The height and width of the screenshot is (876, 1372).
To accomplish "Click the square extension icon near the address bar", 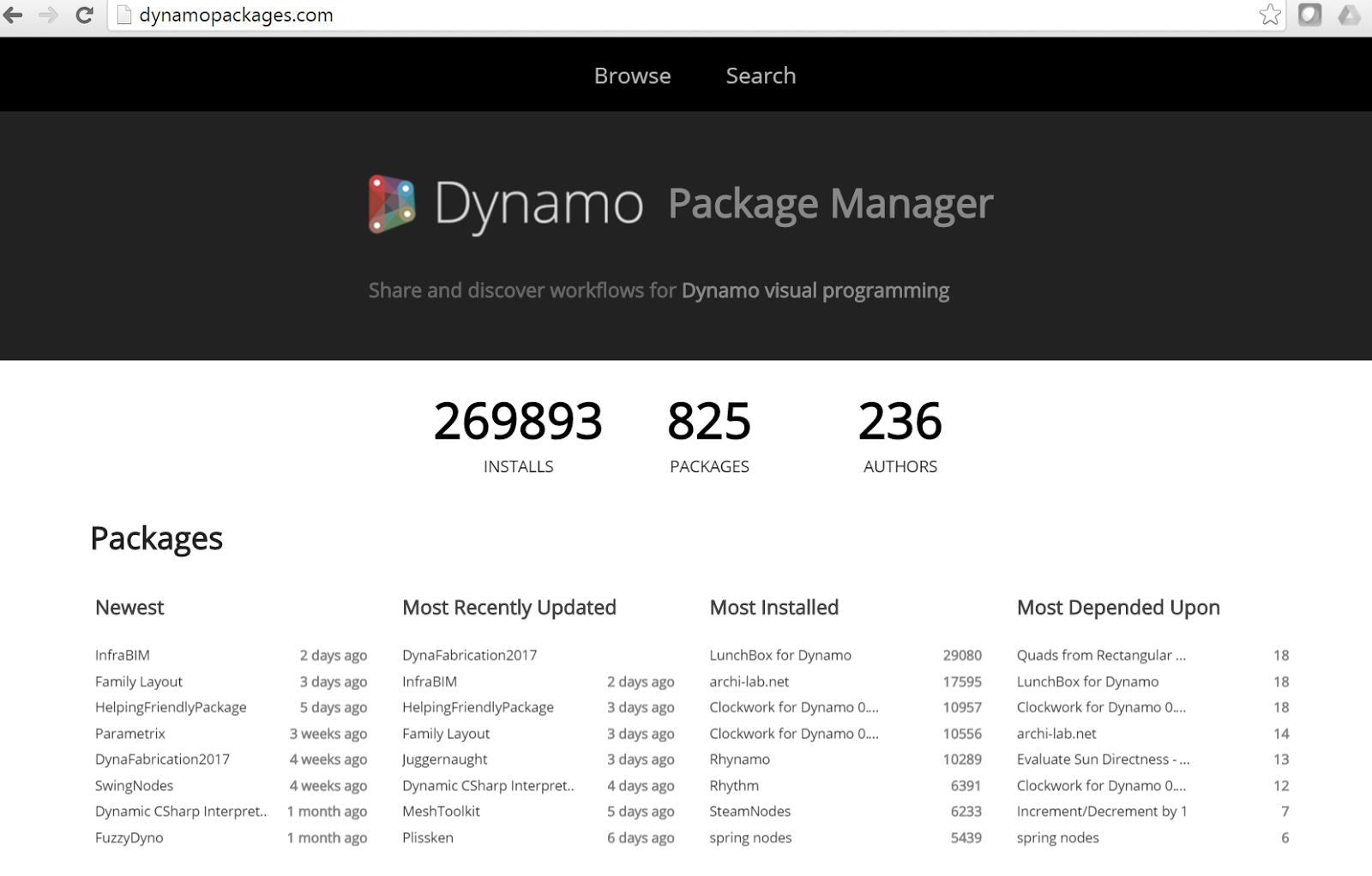I will (1309, 15).
